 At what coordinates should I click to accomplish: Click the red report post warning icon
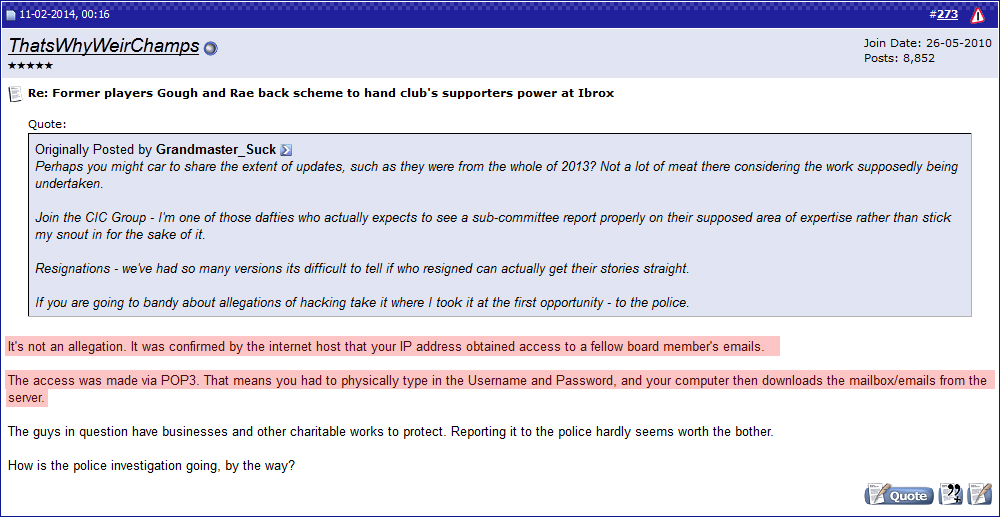pos(978,15)
